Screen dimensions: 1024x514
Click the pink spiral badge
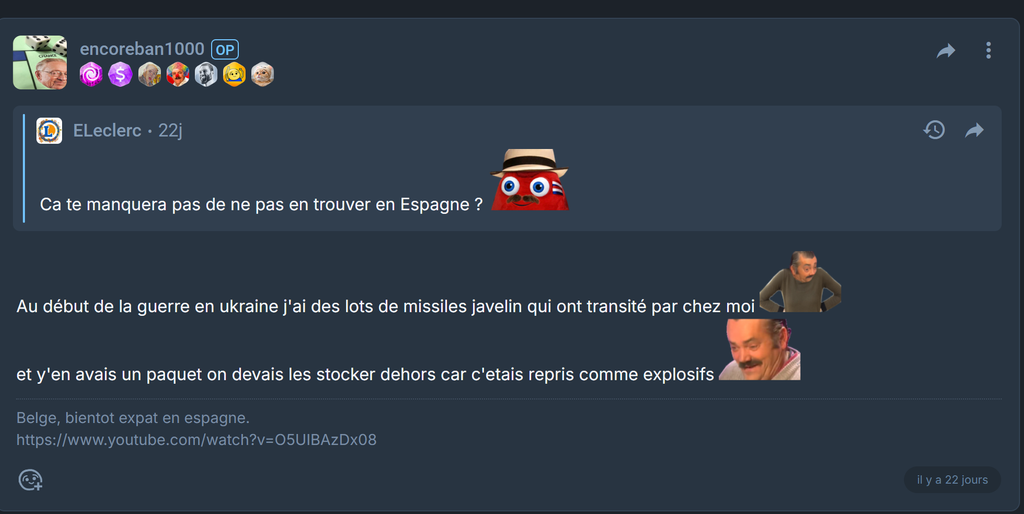coord(91,74)
